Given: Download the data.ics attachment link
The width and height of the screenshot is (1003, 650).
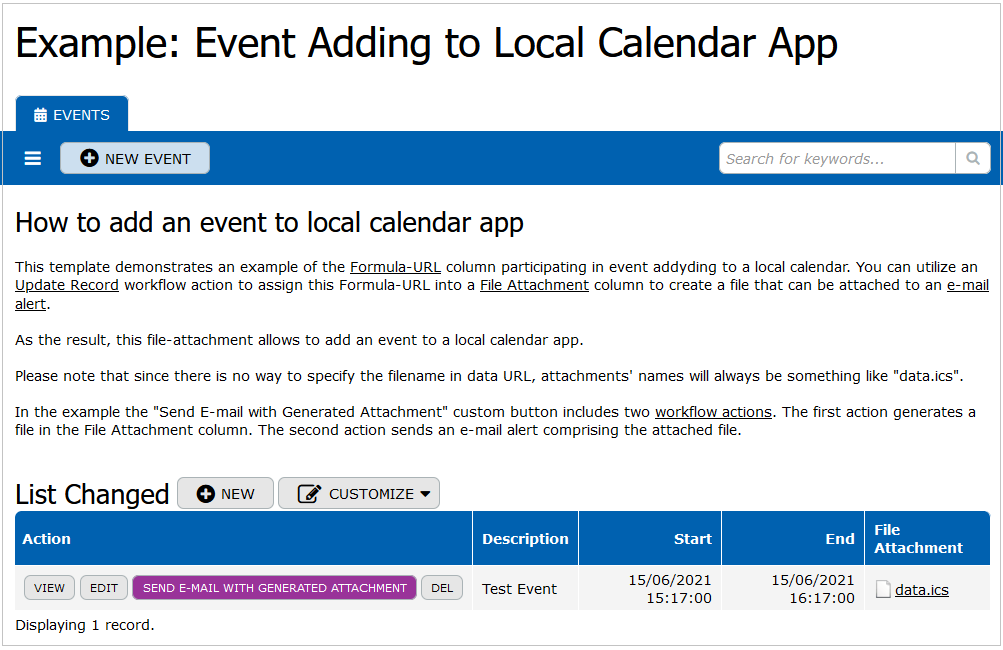Looking at the screenshot, I should click(921, 590).
